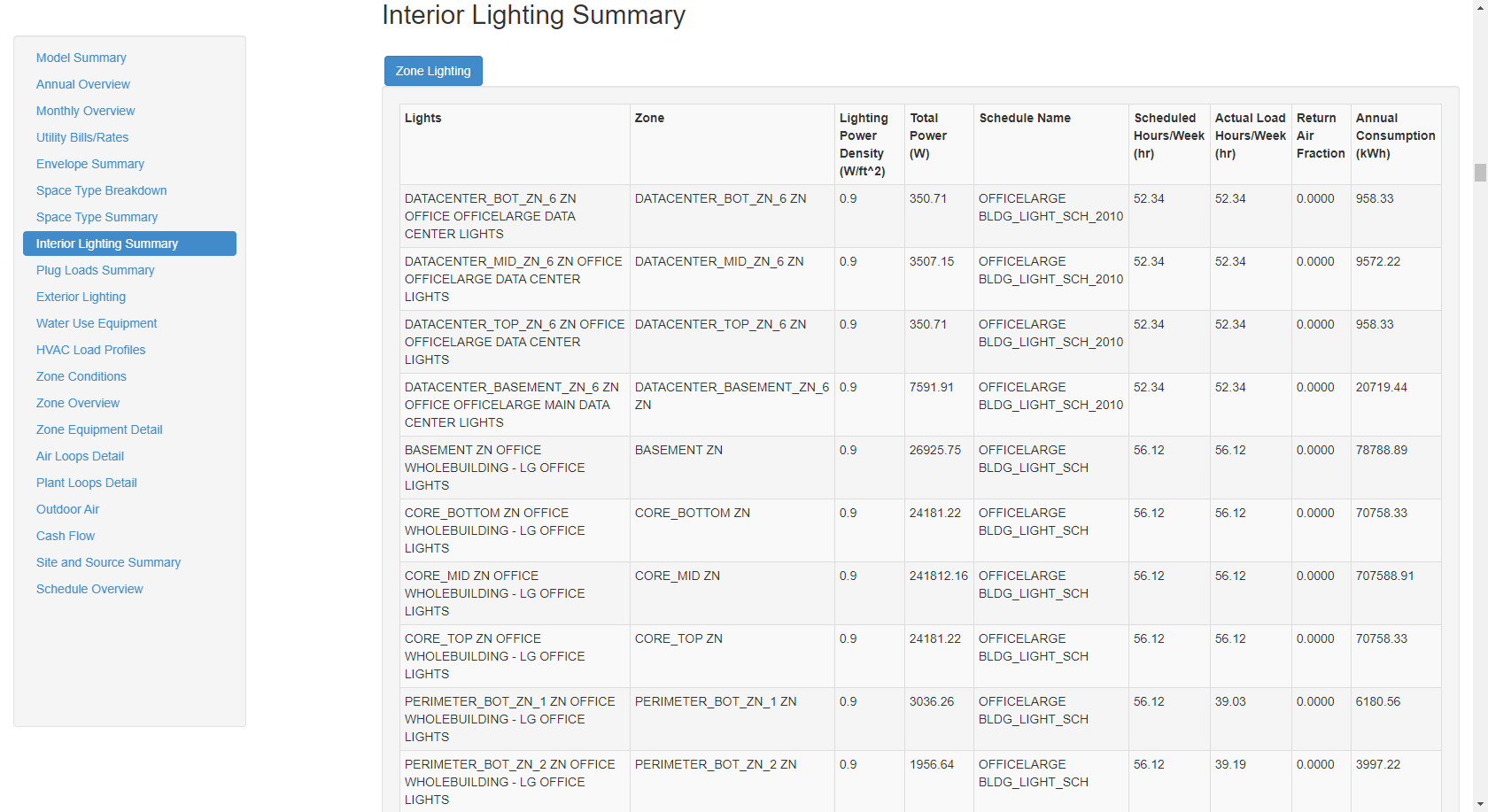Open the Exterior Lighting report
The height and width of the screenshot is (812, 1488).
[x=81, y=297]
